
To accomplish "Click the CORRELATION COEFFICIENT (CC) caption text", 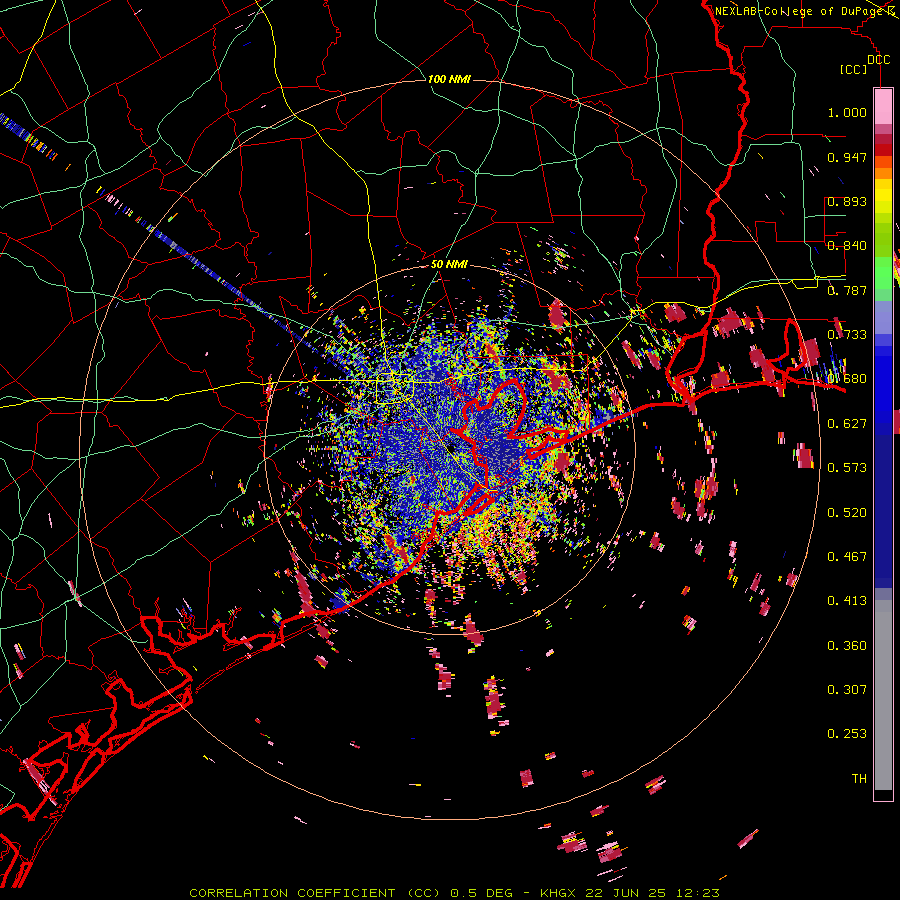I will click(x=314, y=893).
